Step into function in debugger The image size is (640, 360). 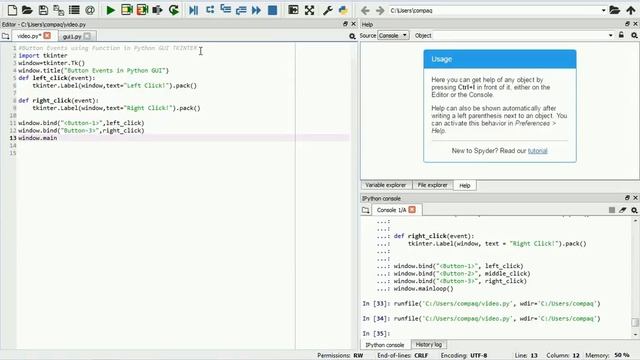pos(225,10)
